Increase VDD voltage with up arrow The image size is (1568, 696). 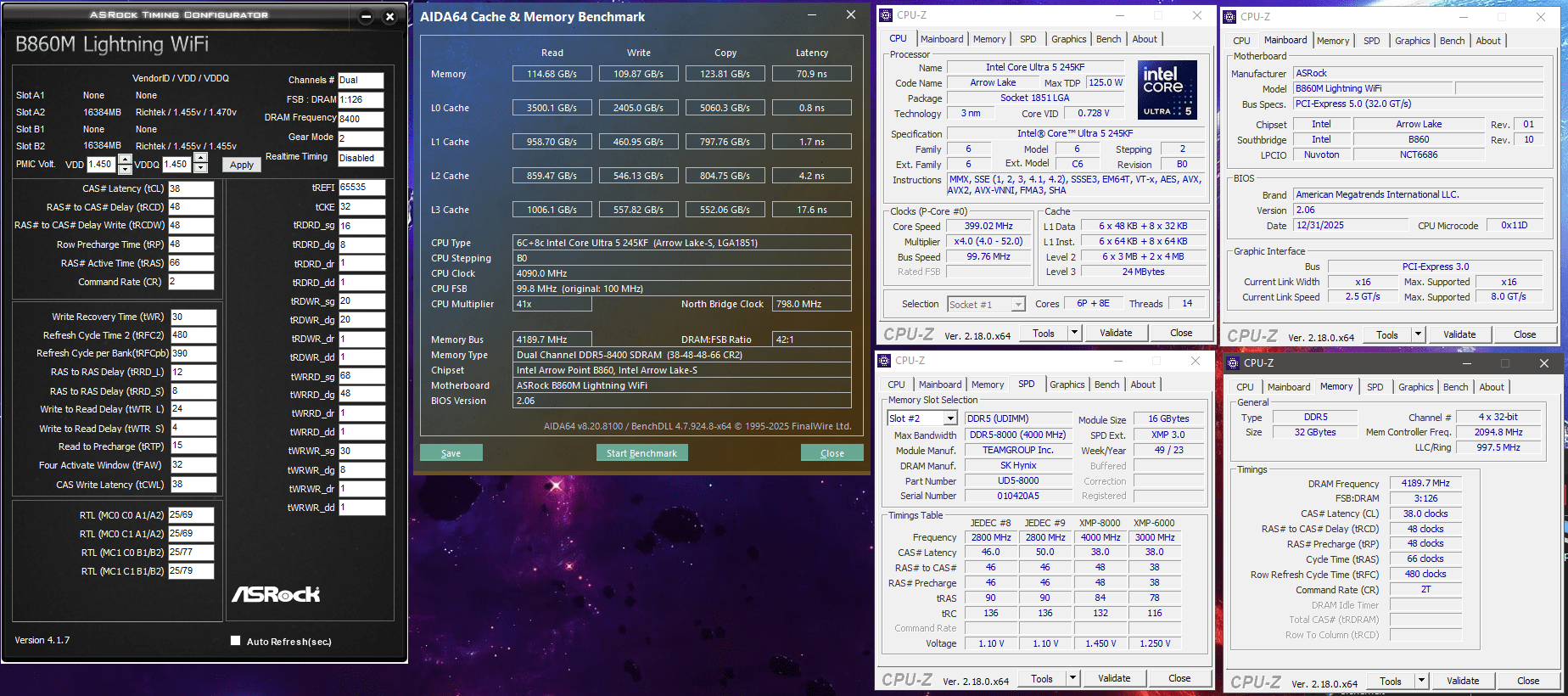point(125,159)
